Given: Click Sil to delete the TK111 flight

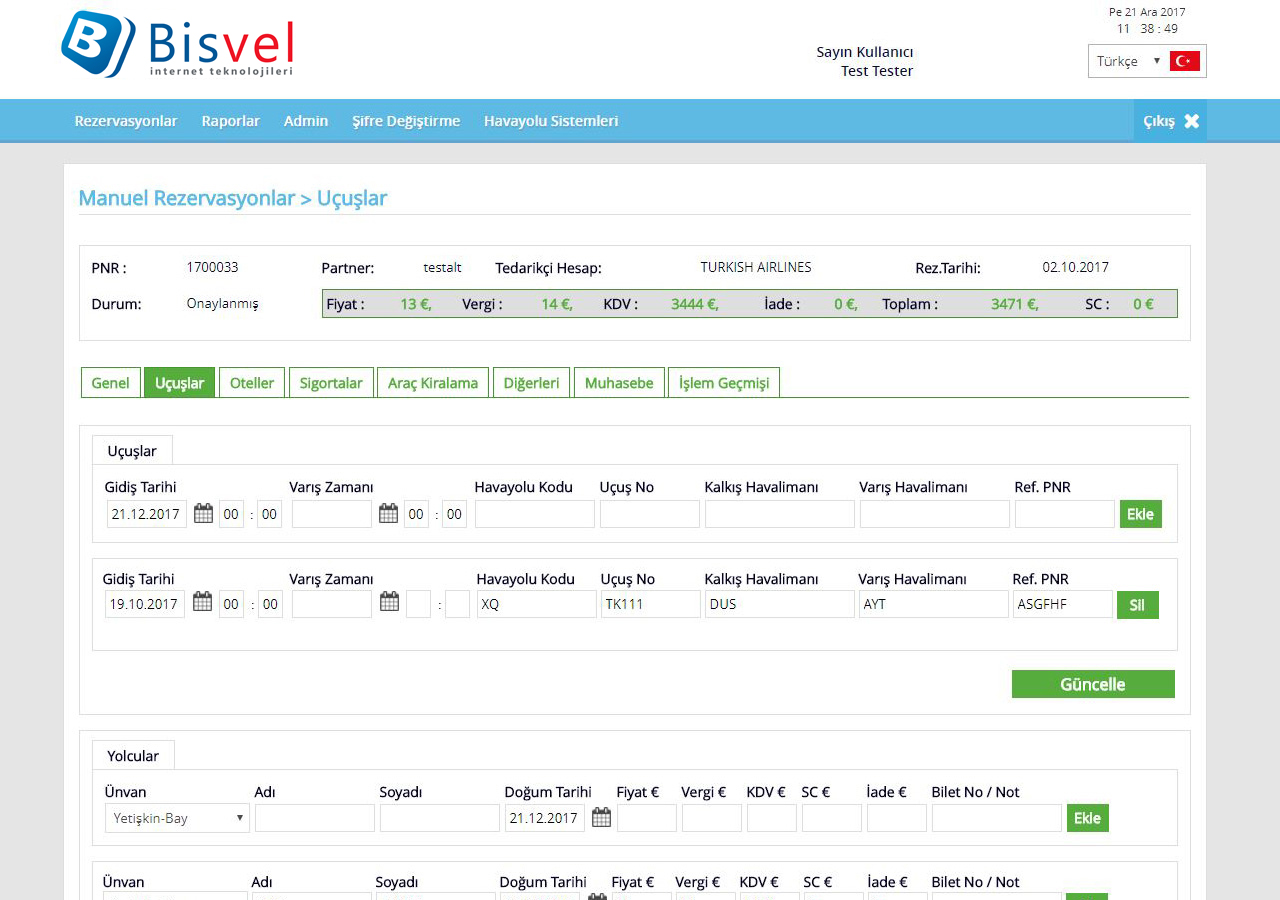Looking at the screenshot, I should tap(1137, 605).
